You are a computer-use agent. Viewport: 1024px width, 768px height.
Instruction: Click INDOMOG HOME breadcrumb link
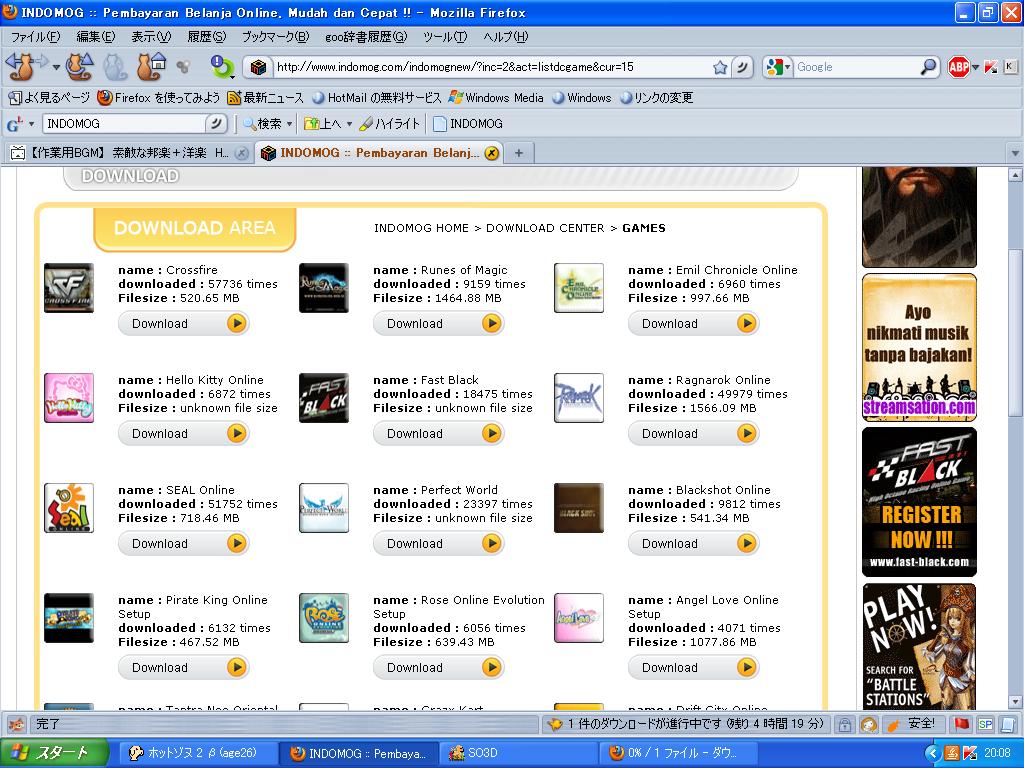point(421,228)
